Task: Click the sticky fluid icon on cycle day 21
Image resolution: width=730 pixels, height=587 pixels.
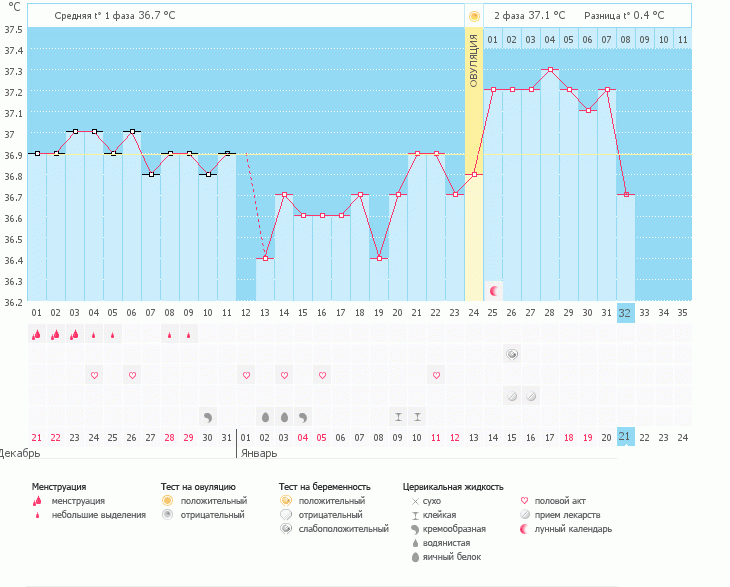Action: pos(417,417)
